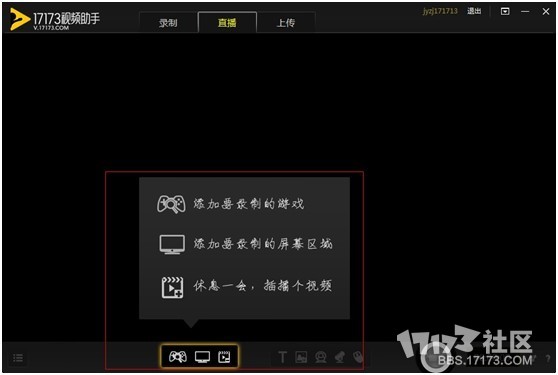The image size is (558, 375).
Task: Click the monitor screen-capture icon in bottom toolbar
Action: point(202,357)
